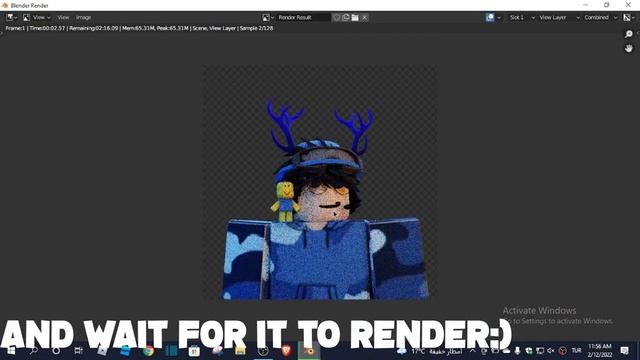Open Windows taskbar search
The image size is (640, 360).
34,351
